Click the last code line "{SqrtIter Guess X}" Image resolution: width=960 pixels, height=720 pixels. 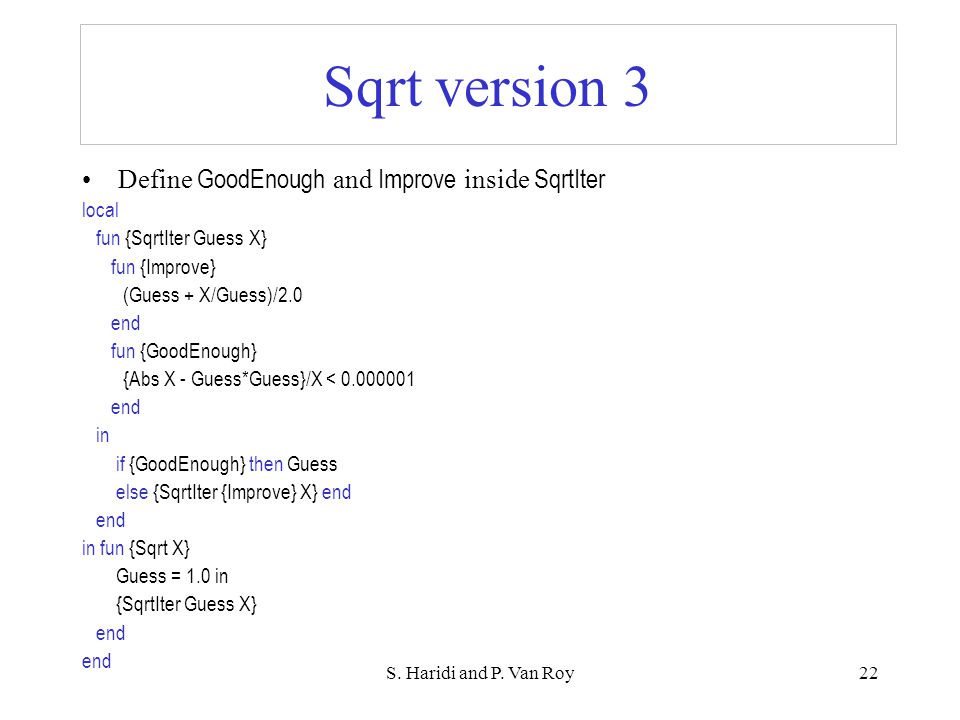(186, 604)
